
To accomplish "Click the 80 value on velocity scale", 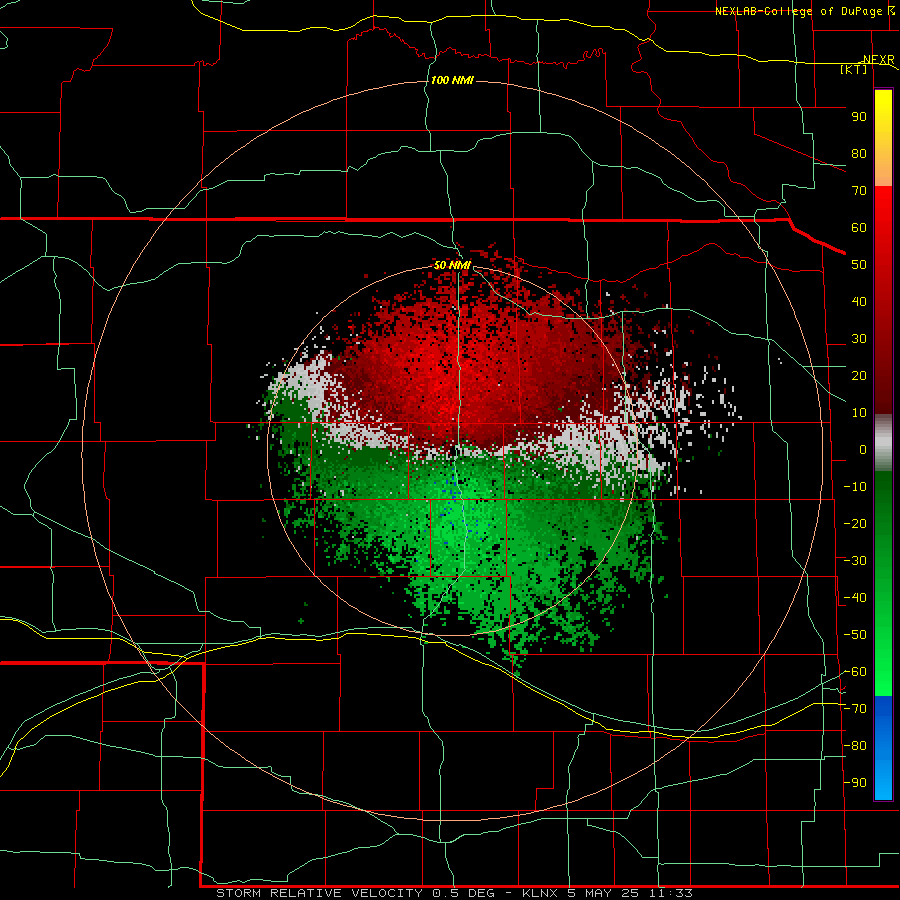I will coord(859,153).
